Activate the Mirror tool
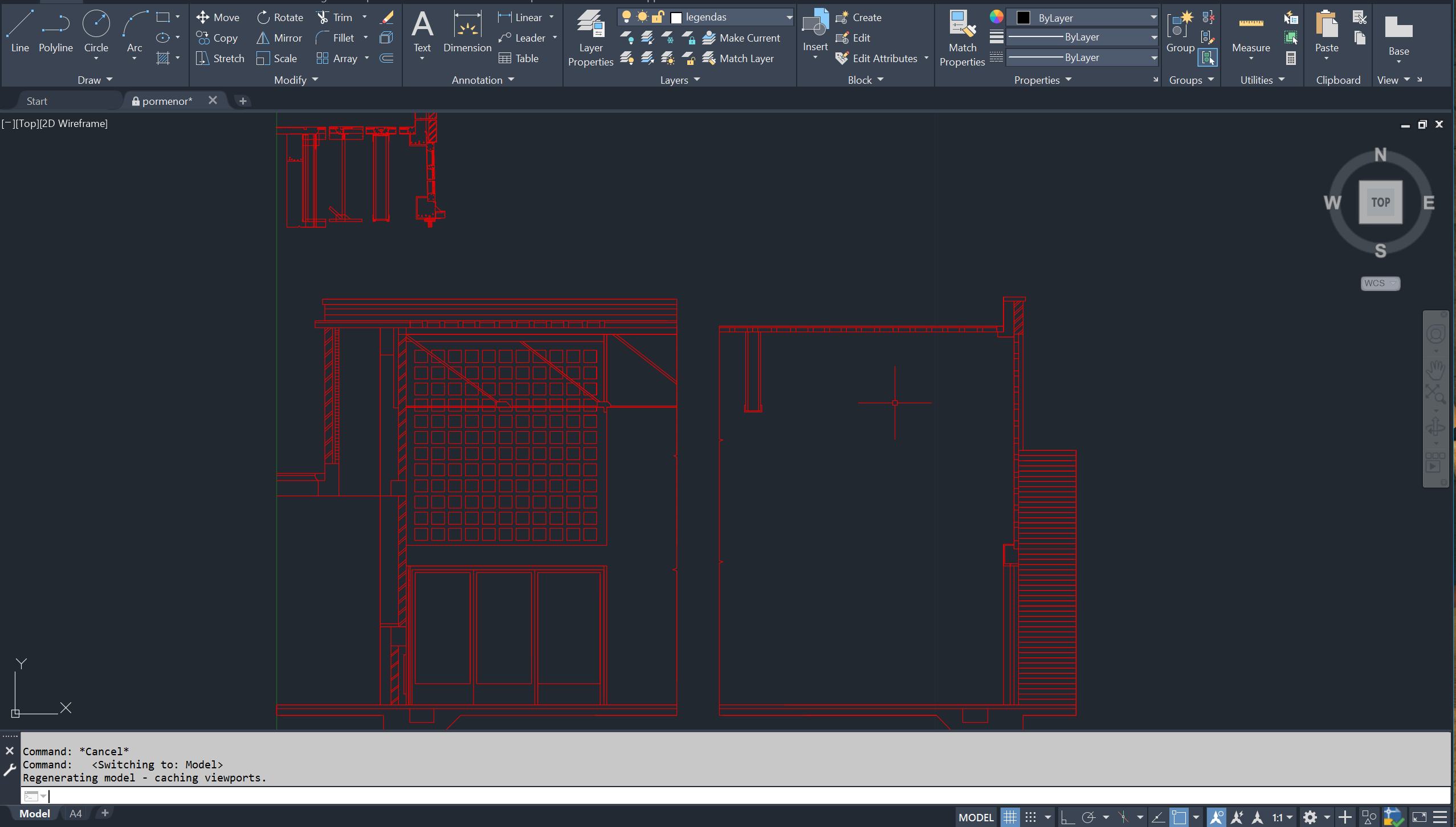 coord(279,38)
